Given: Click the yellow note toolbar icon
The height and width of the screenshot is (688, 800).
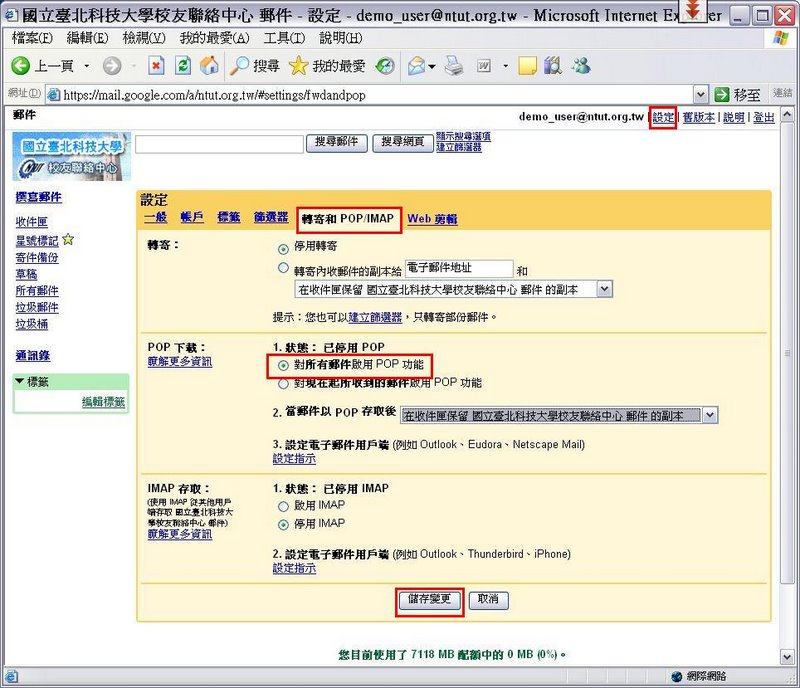Looking at the screenshot, I should 527,66.
